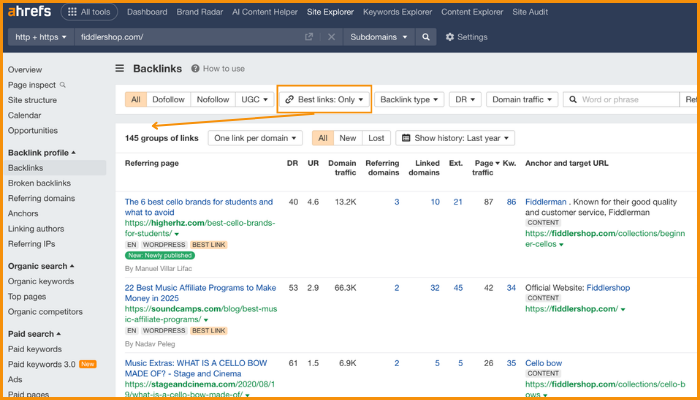700x400 pixels.
Task: Toggle the sidebar hamburger menu icon
Action: [120, 68]
